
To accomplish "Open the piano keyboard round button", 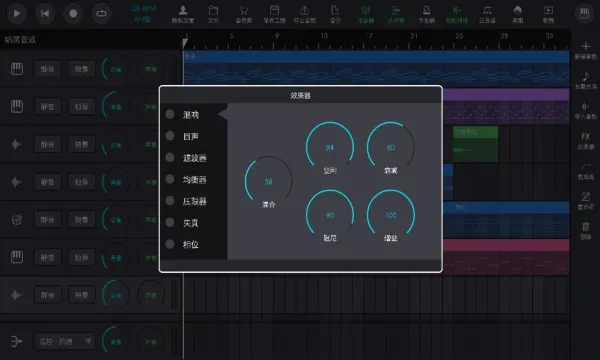I will pos(584,14).
